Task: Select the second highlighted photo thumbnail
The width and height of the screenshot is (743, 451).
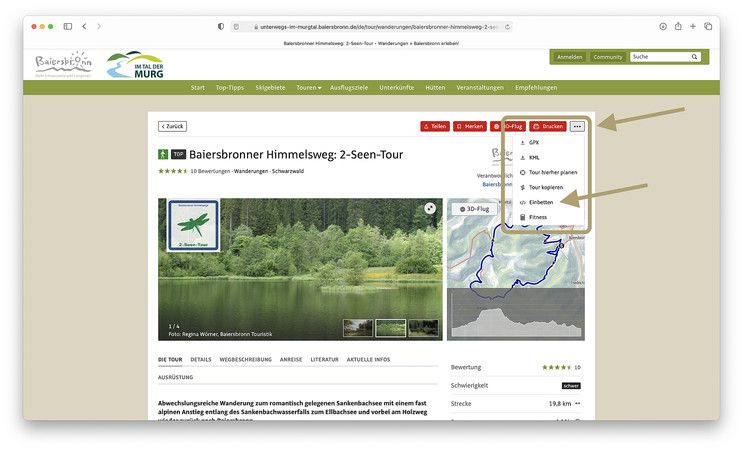Action: [390, 328]
